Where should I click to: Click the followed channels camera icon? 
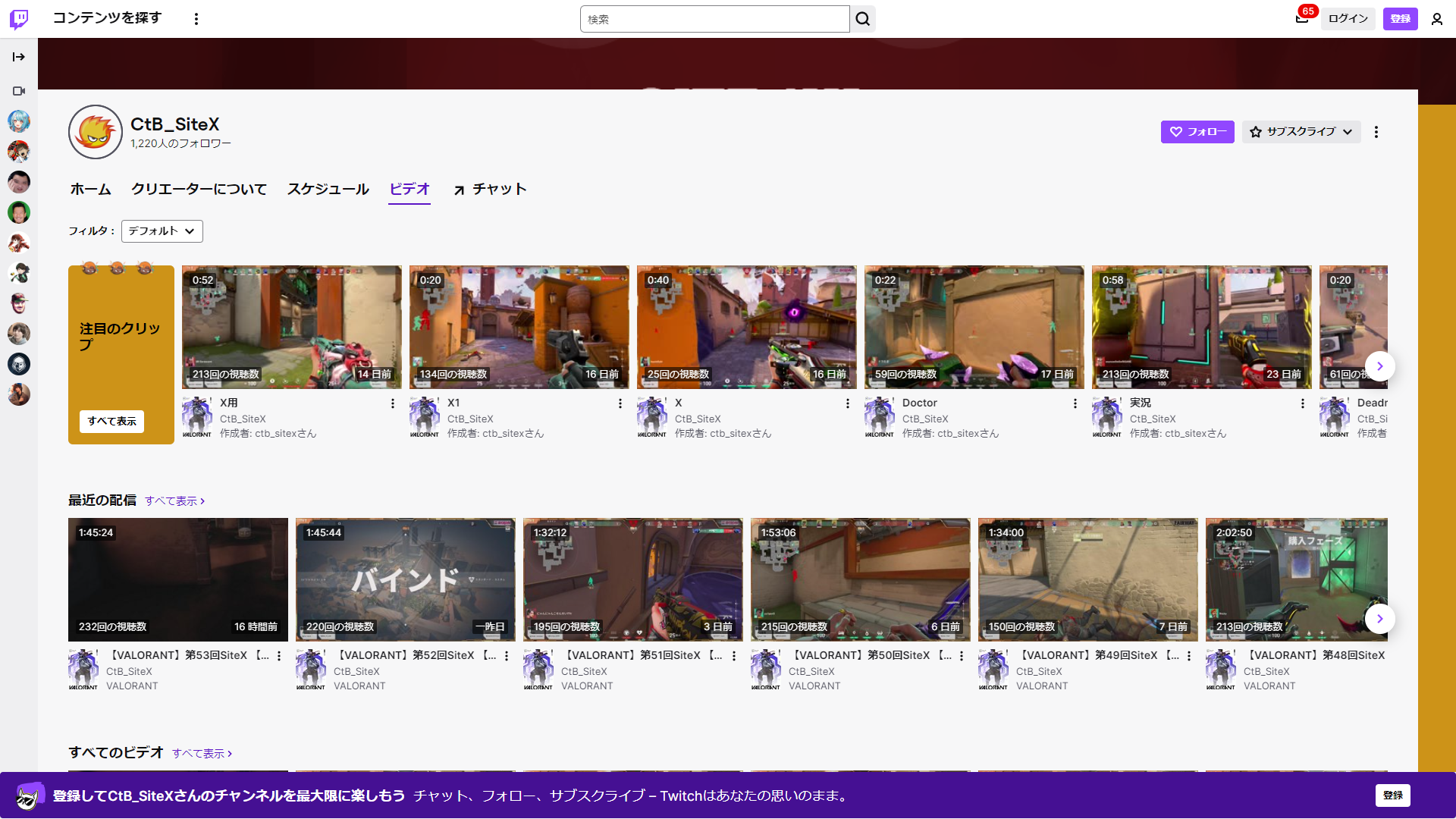(19, 91)
